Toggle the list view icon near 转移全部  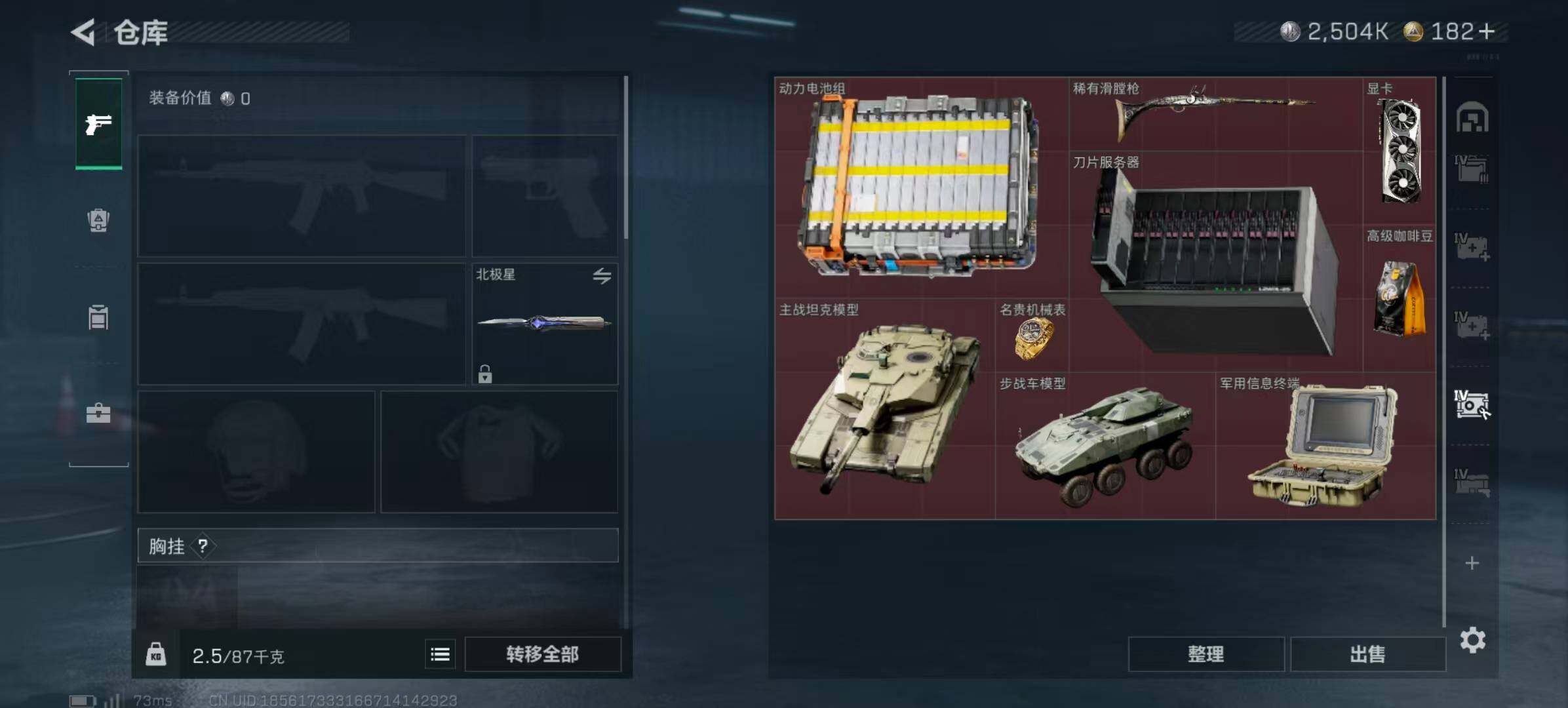point(440,654)
